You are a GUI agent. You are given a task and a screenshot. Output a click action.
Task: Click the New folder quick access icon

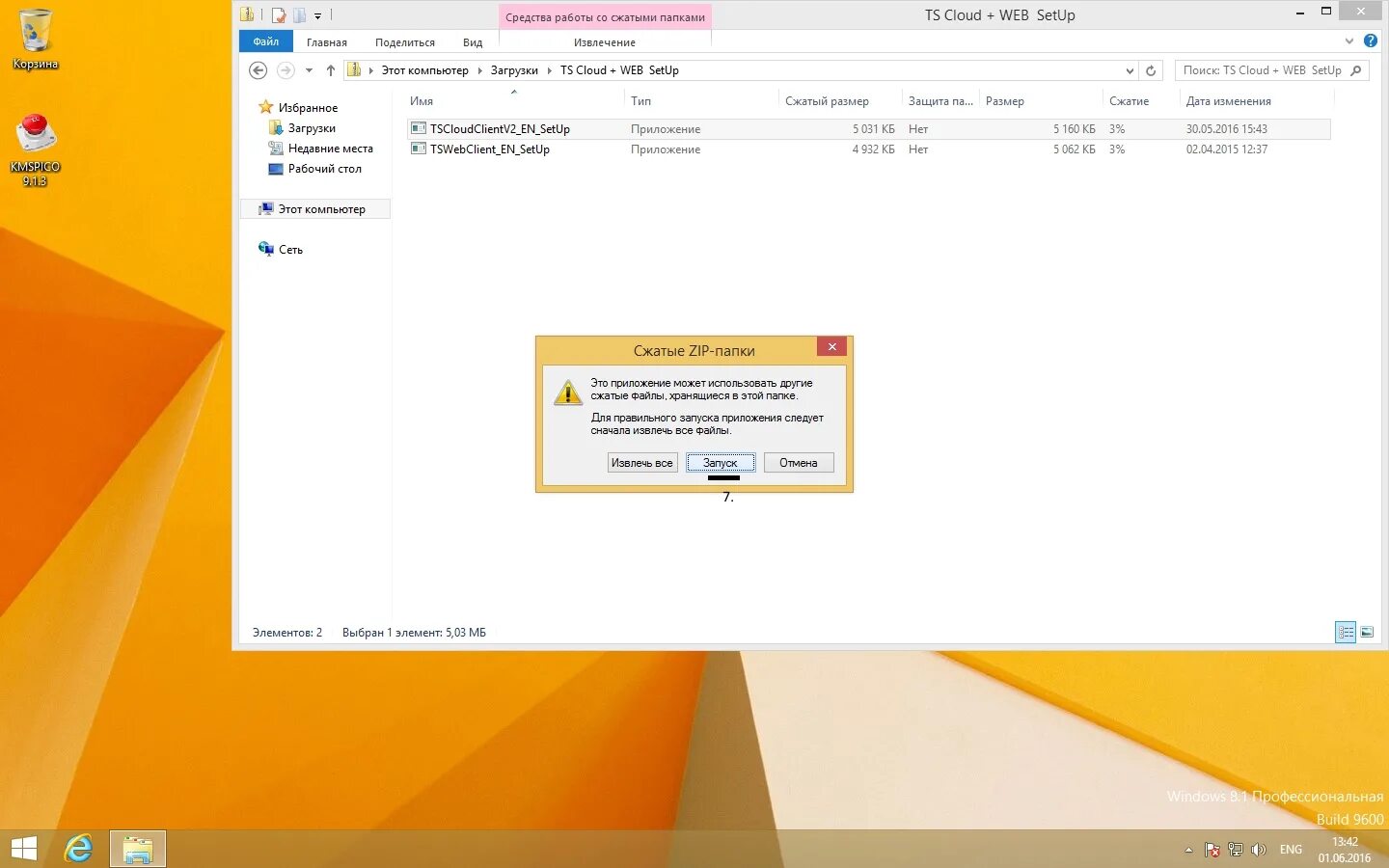[299, 14]
